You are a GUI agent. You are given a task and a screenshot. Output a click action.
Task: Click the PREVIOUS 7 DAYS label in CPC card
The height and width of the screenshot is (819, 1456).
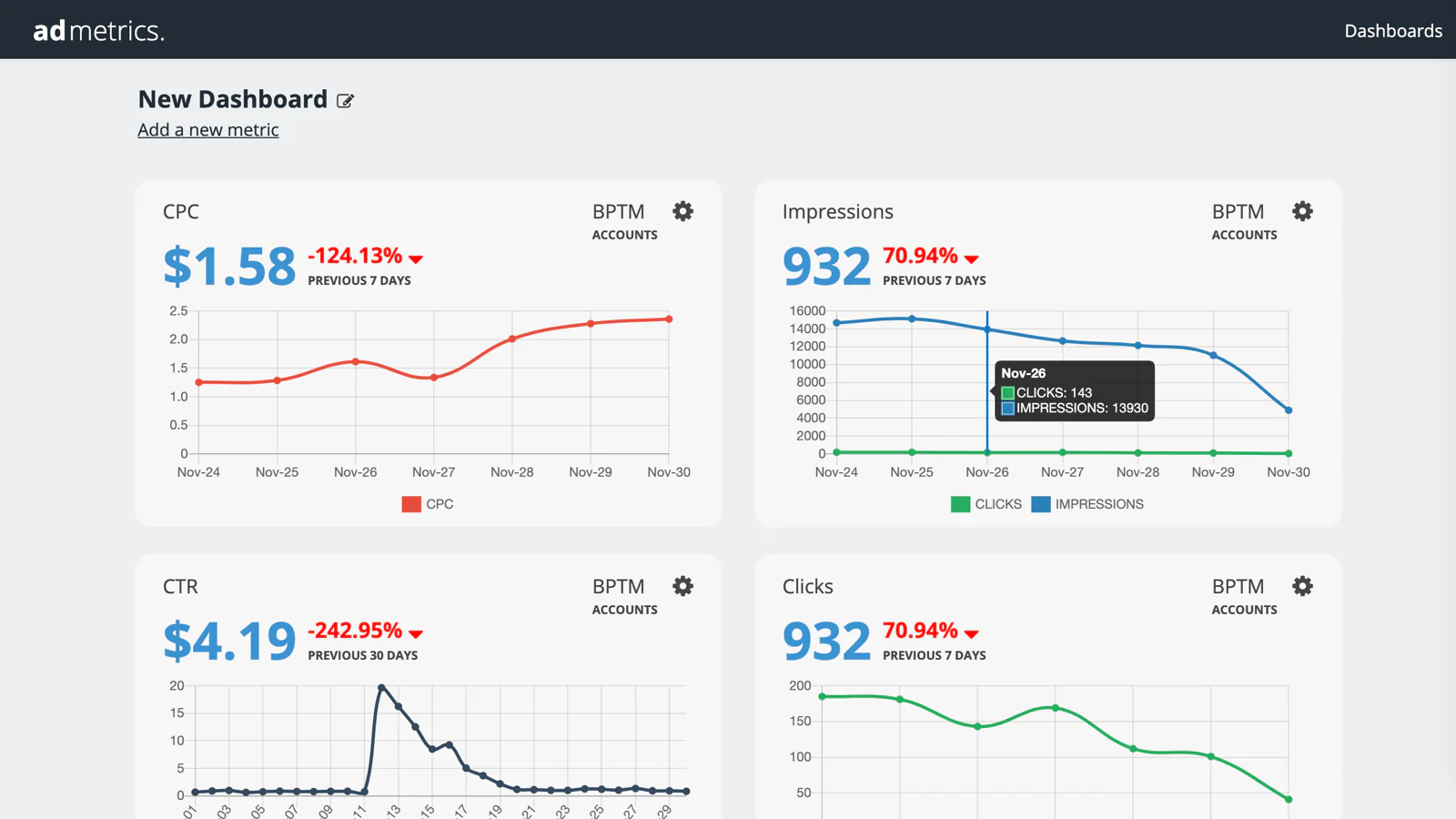(359, 280)
